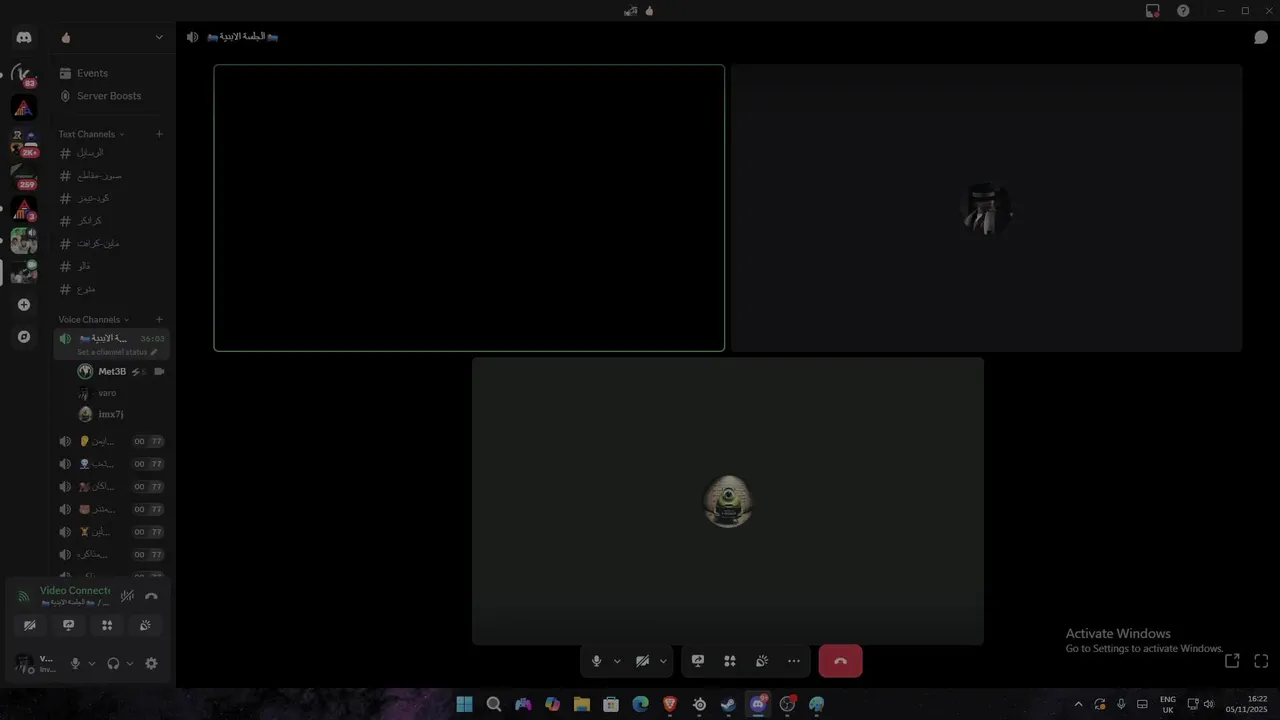Open Windows taskbar search
The width and height of the screenshot is (1280, 720).
494,704
